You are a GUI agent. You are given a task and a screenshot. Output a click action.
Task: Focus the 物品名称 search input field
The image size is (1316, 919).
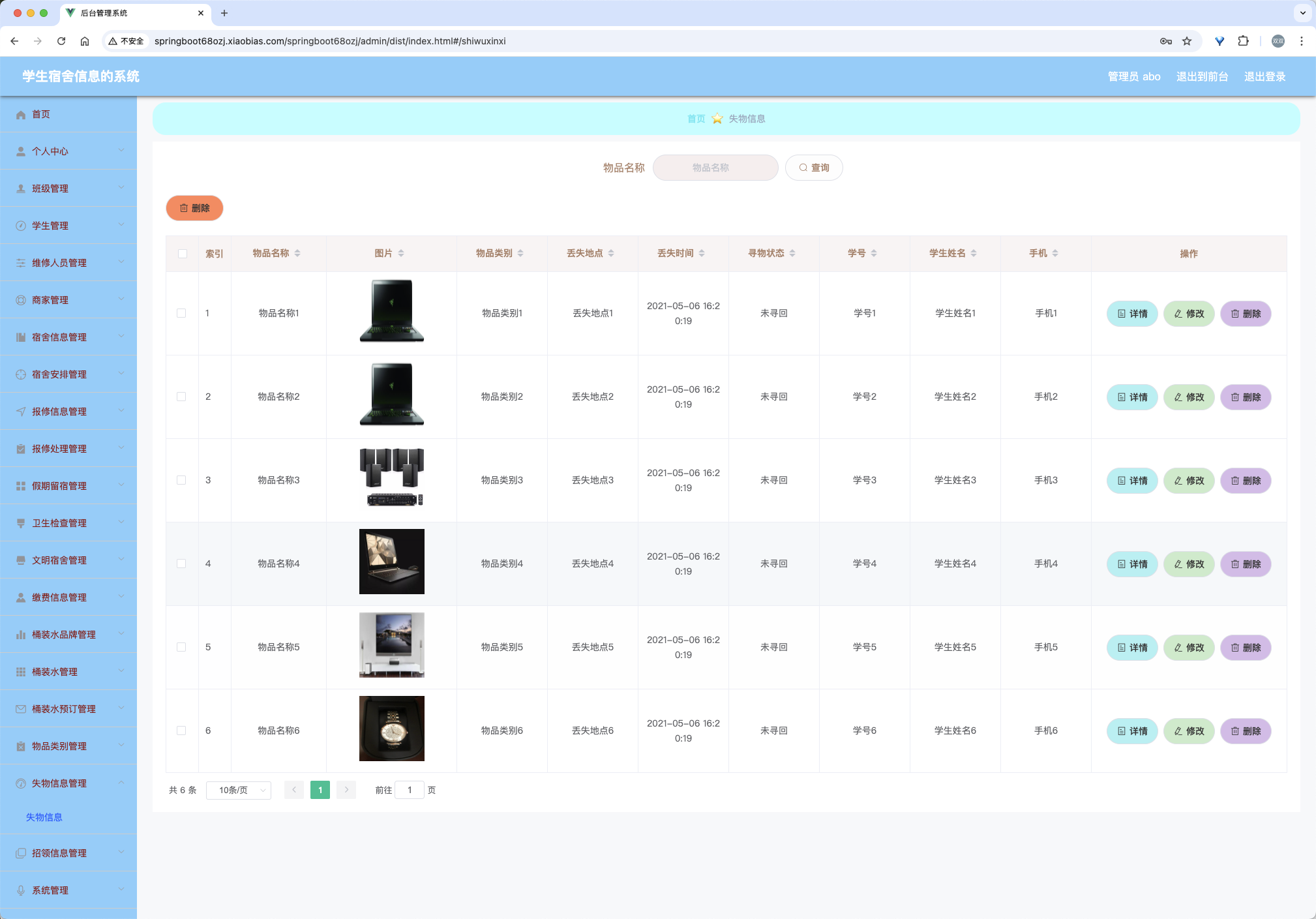click(x=715, y=168)
